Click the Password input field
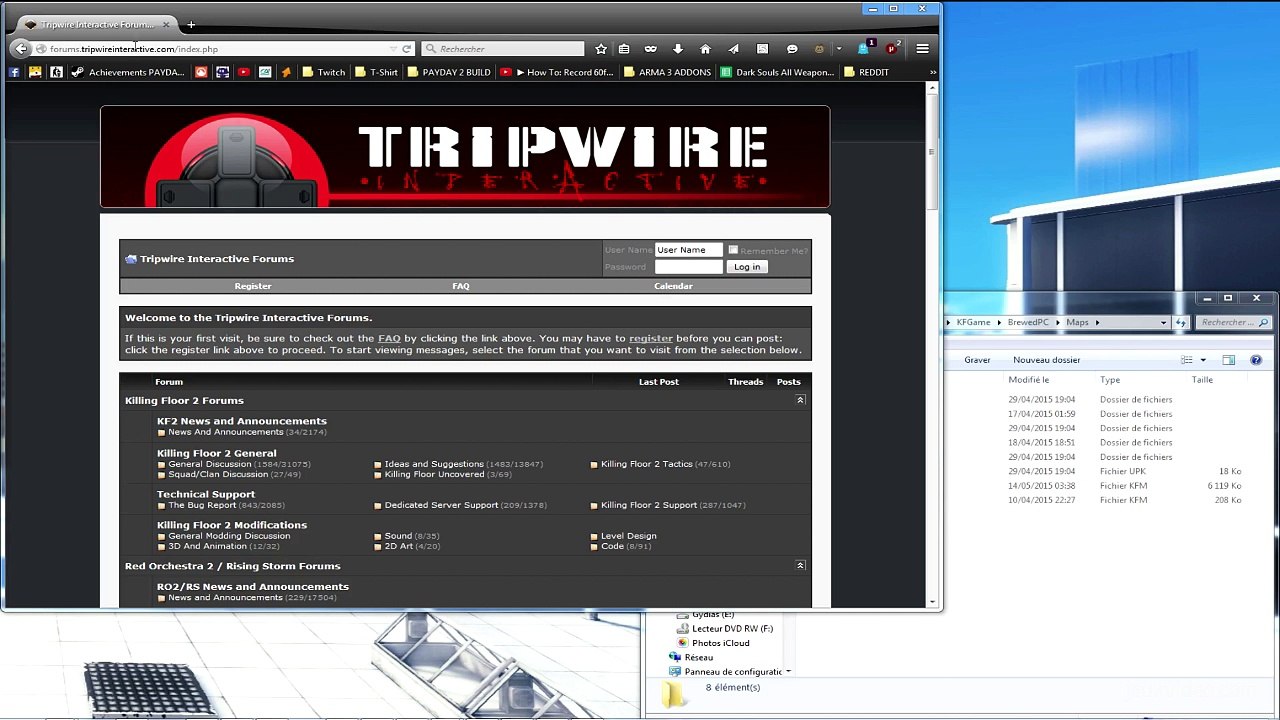 pos(688,267)
